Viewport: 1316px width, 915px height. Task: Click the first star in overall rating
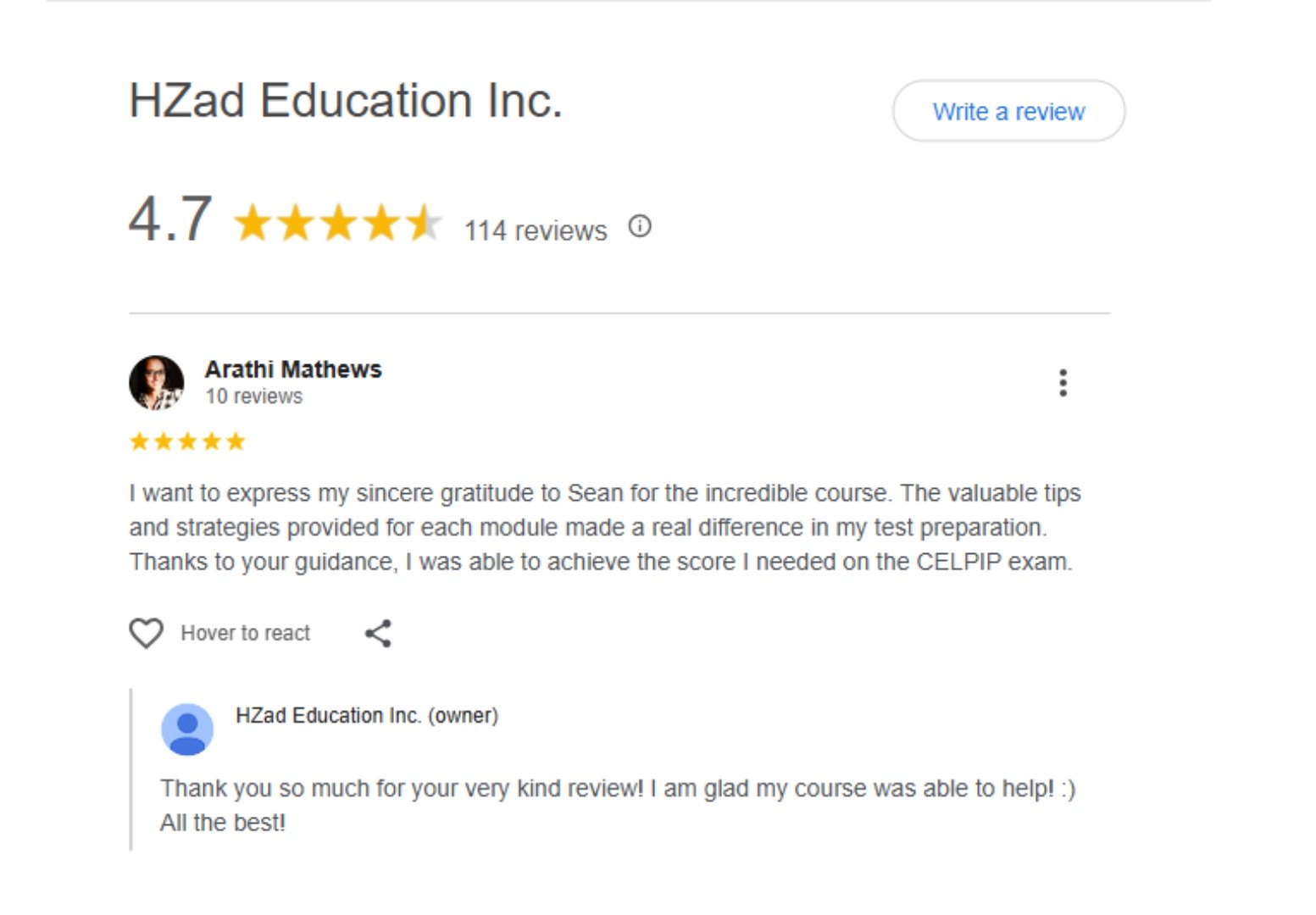[x=252, y=224]
